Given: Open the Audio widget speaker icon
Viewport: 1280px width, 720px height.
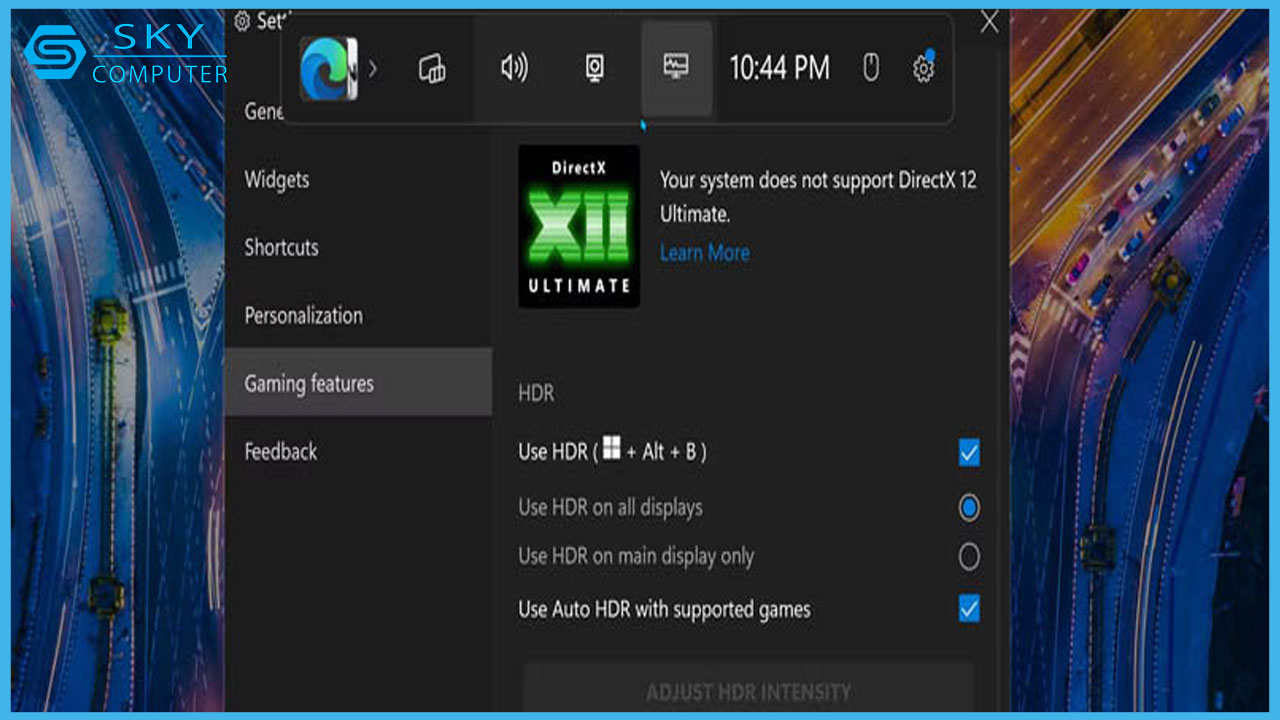Looking at the screenshot, I should point(514,69).
